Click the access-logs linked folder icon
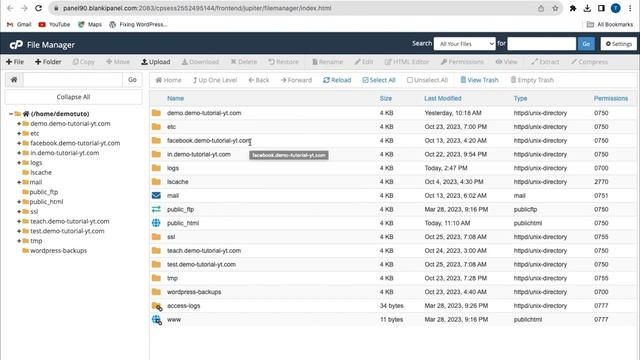 (x=157, y=306)
